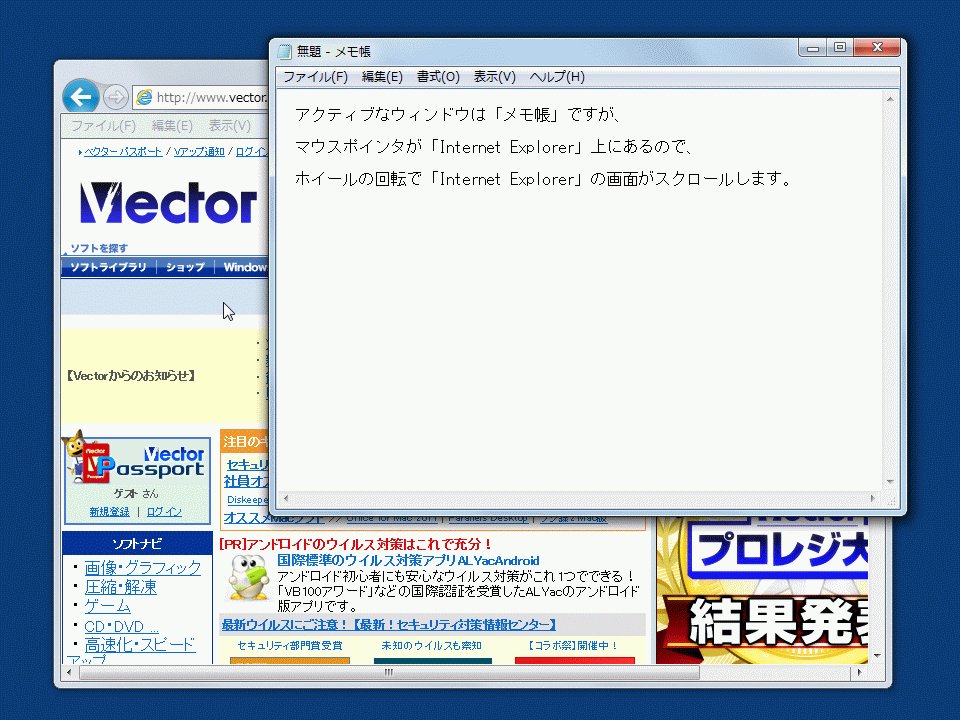Click the Internet Explorer forward arrow button
This screenshot has height=720, width=960.
115,97
